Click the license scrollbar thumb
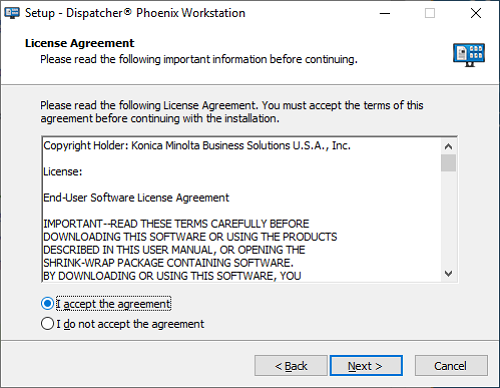 pyautogui.click(x=448, y=163)
